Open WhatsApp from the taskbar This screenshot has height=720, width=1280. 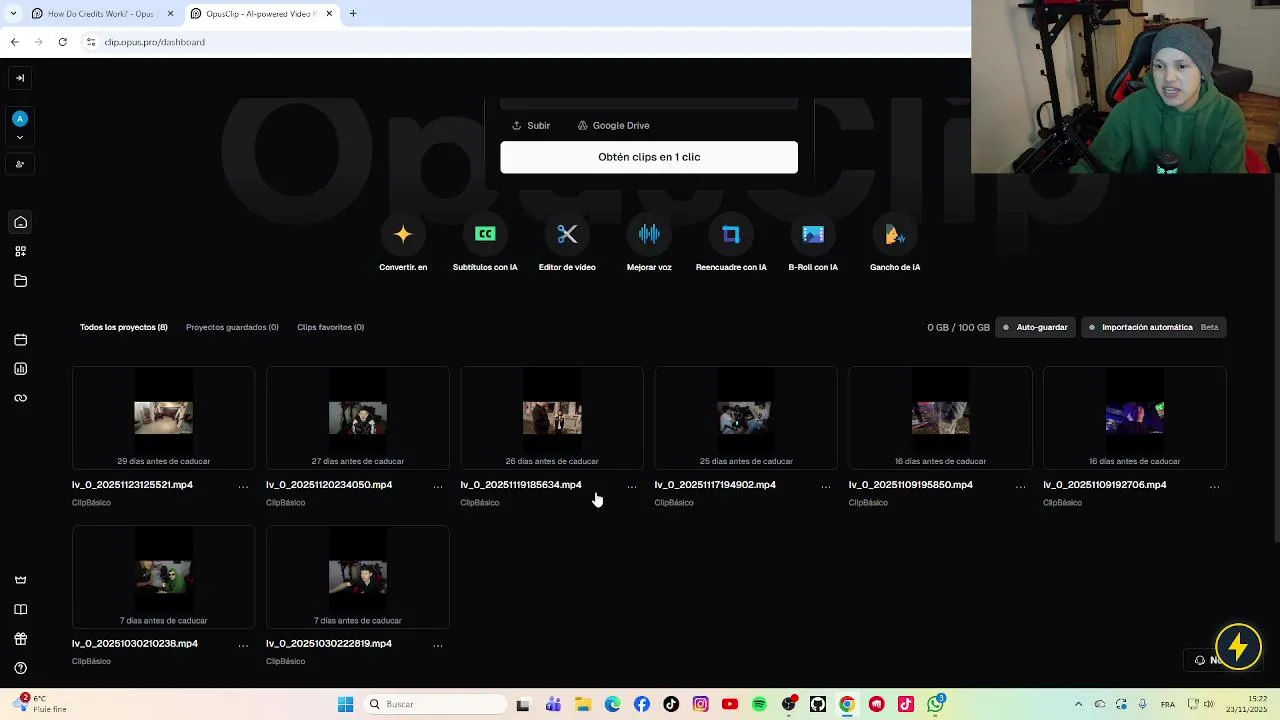(935, 704)
